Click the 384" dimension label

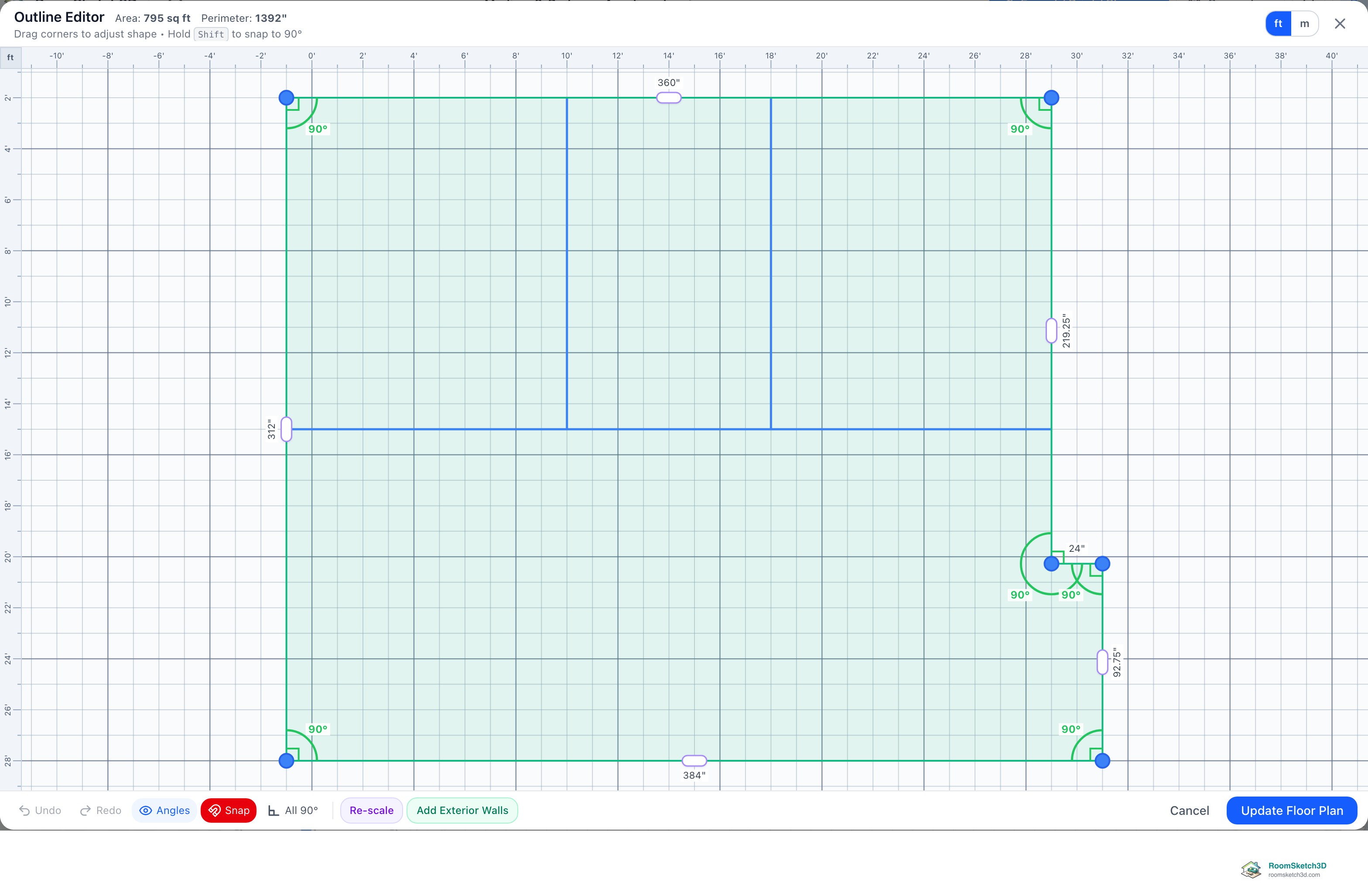point(694,775)
